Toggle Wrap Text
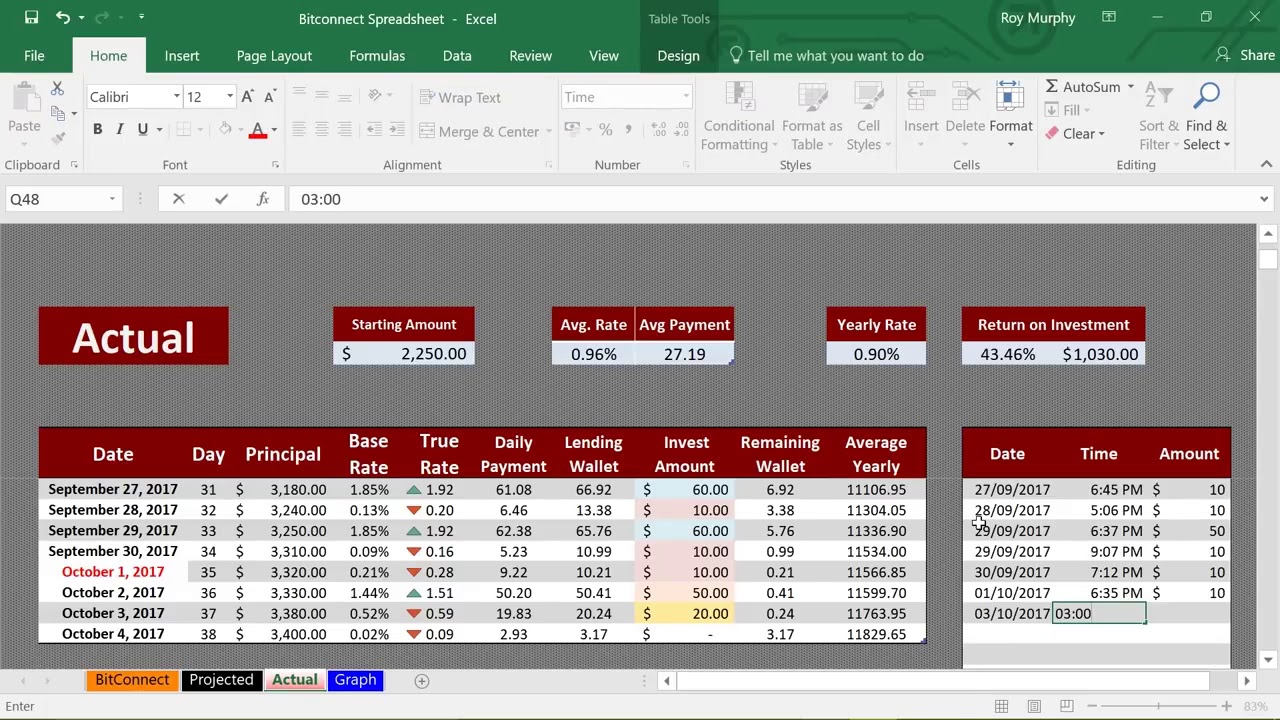The height and width of the screenshot is (720, 1280). click(460, 97)
